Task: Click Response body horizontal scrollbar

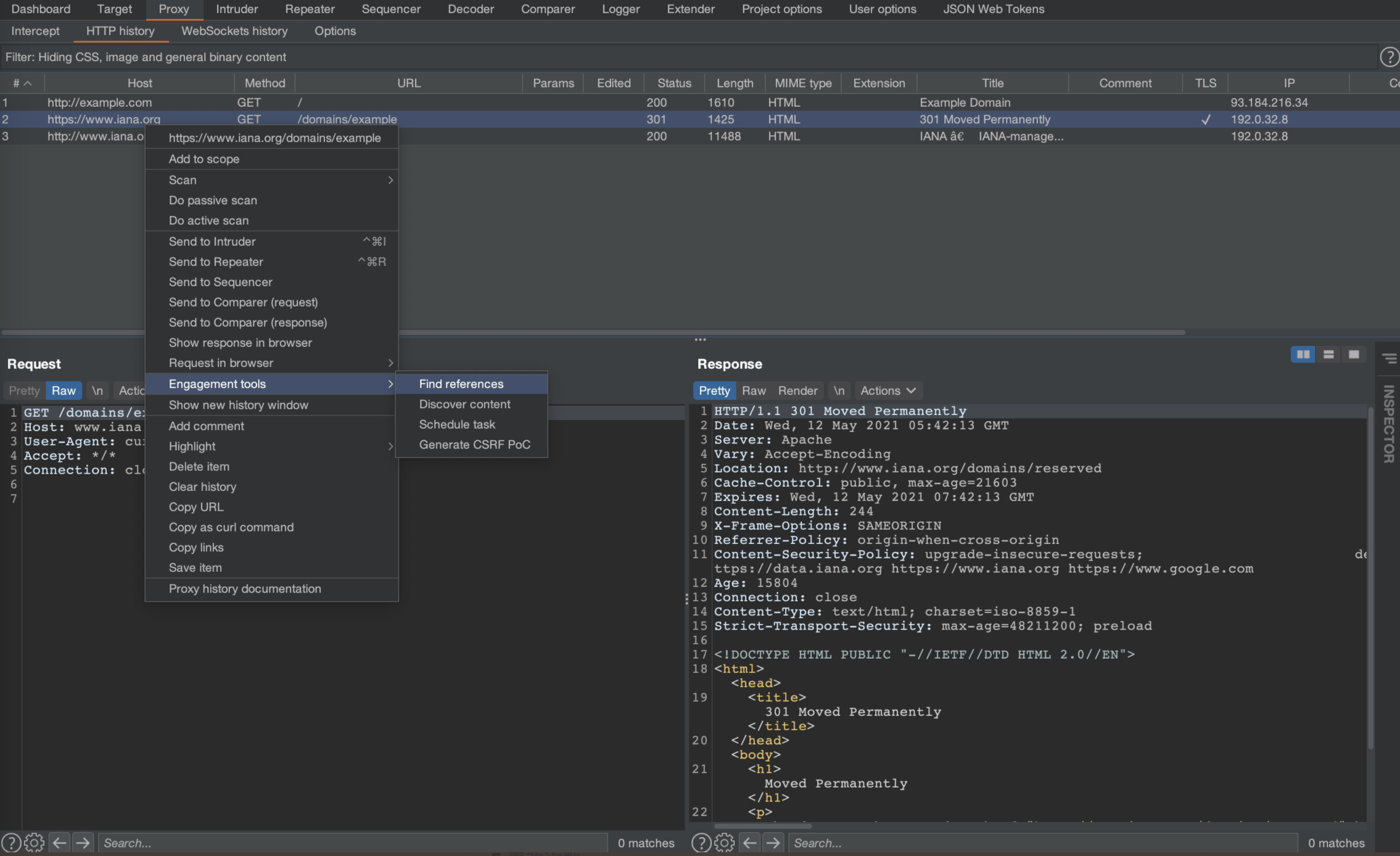Action: 763,825
